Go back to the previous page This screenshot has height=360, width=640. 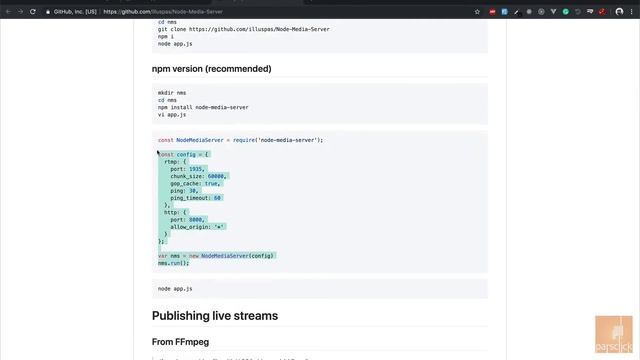click(x=8, y=12)
